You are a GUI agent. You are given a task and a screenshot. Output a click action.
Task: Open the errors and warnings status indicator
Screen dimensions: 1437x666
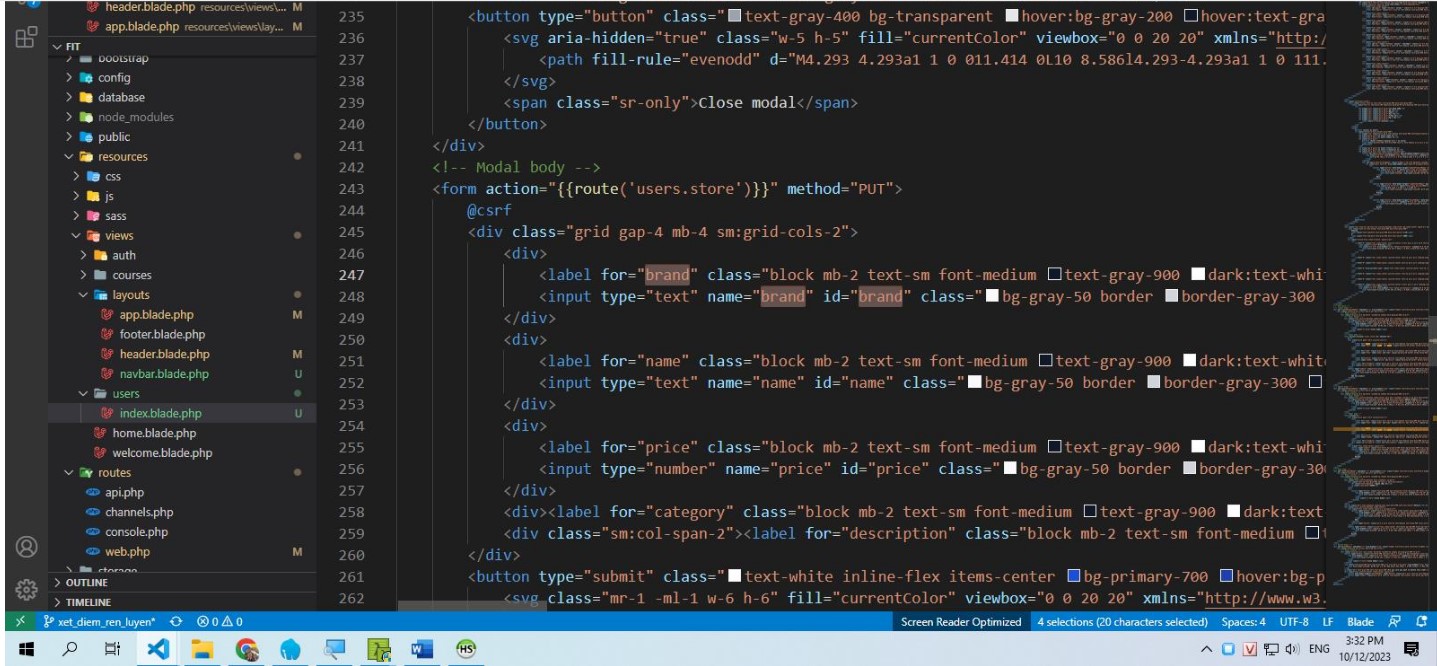(220, 621)
